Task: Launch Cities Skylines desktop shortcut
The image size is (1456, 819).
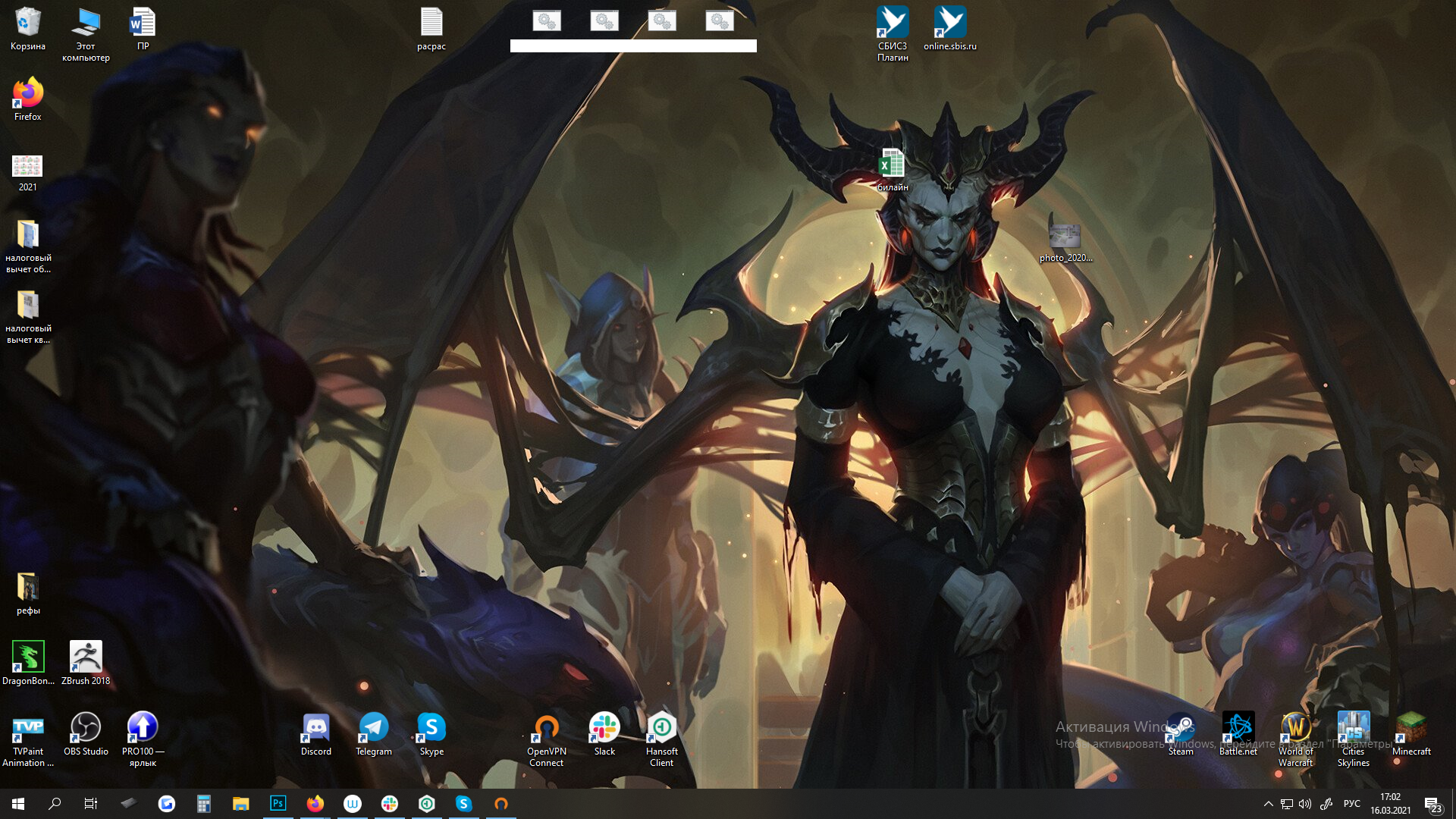Action: tap(1354, 740)
